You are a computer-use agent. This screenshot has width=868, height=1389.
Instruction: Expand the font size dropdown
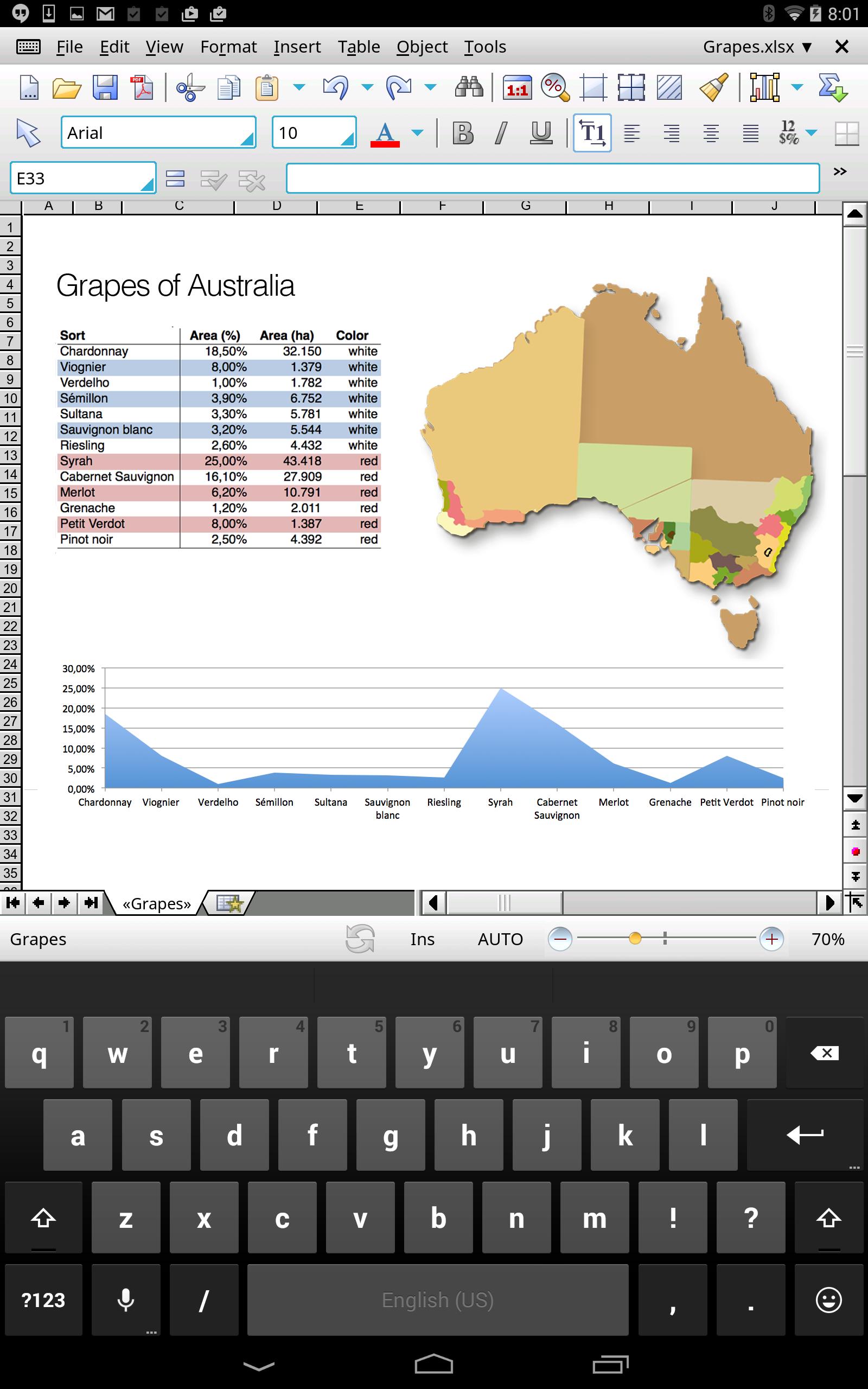(346, 138)
